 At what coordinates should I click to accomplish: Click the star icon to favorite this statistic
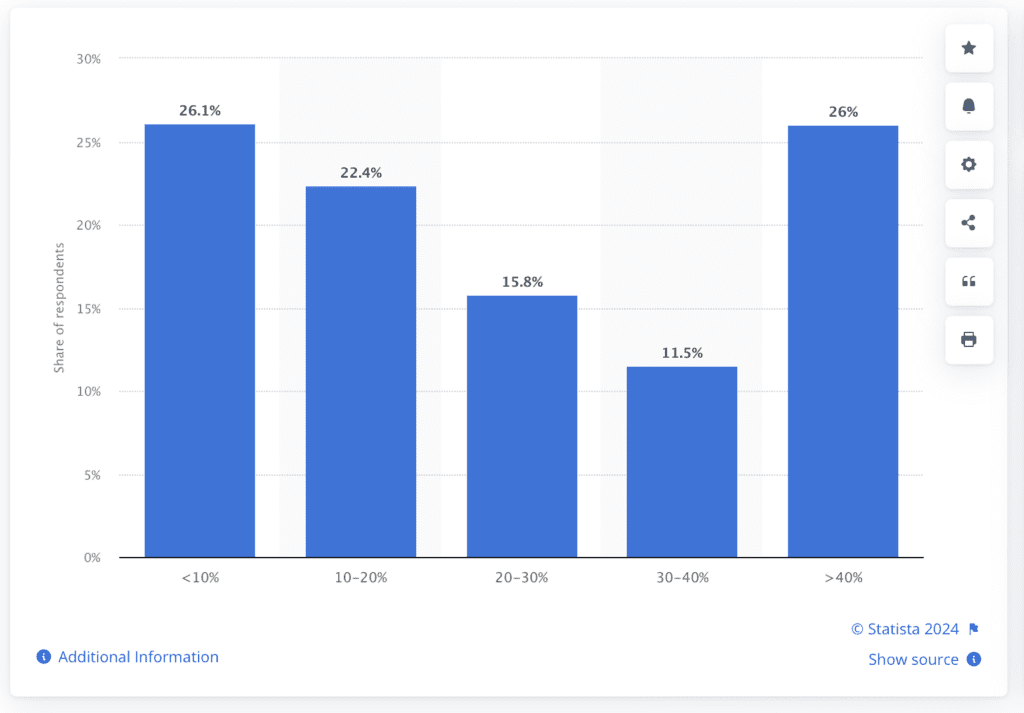(968, 47)
